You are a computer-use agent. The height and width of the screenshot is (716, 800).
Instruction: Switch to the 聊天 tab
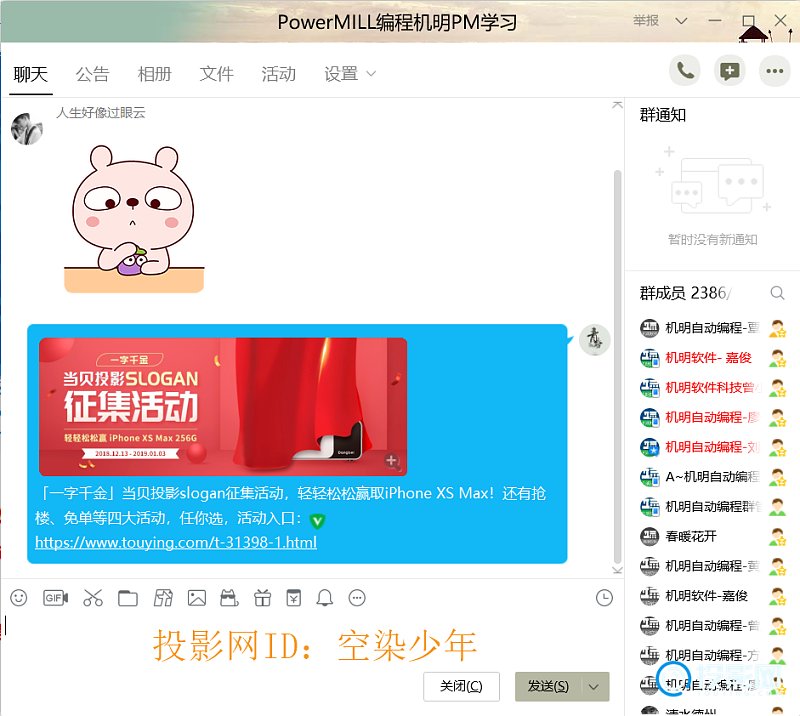tap(30, 74)
